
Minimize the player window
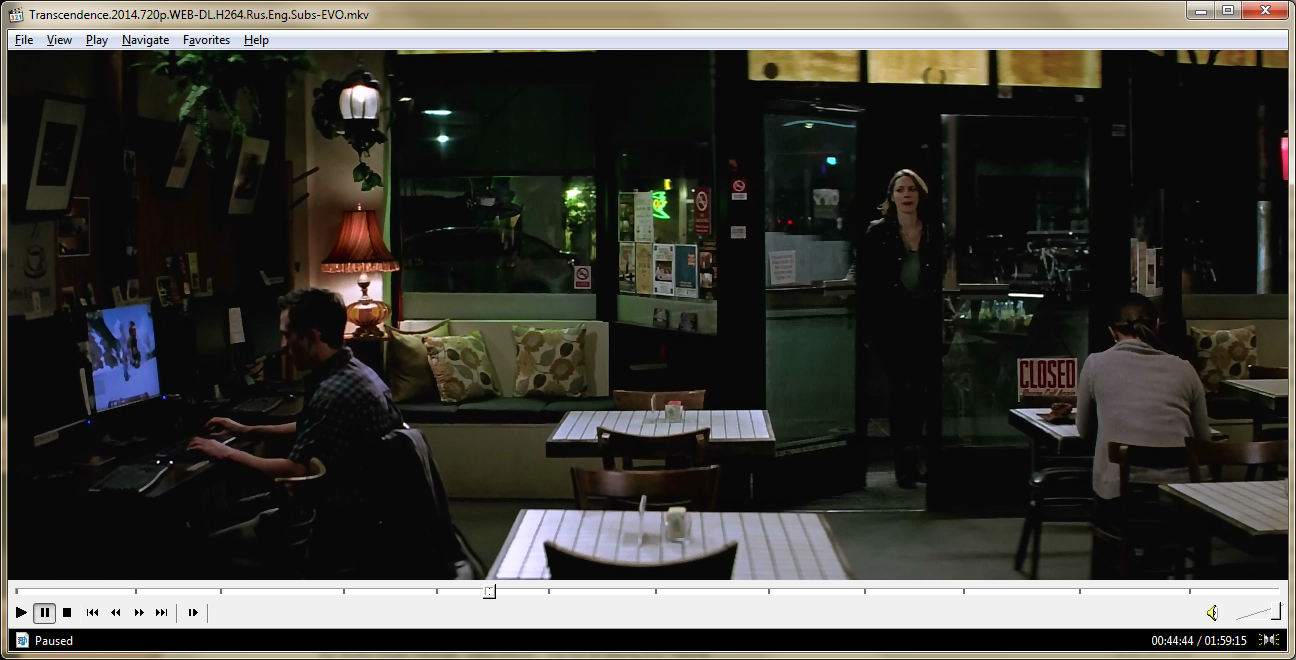(x=1199, y=10)
